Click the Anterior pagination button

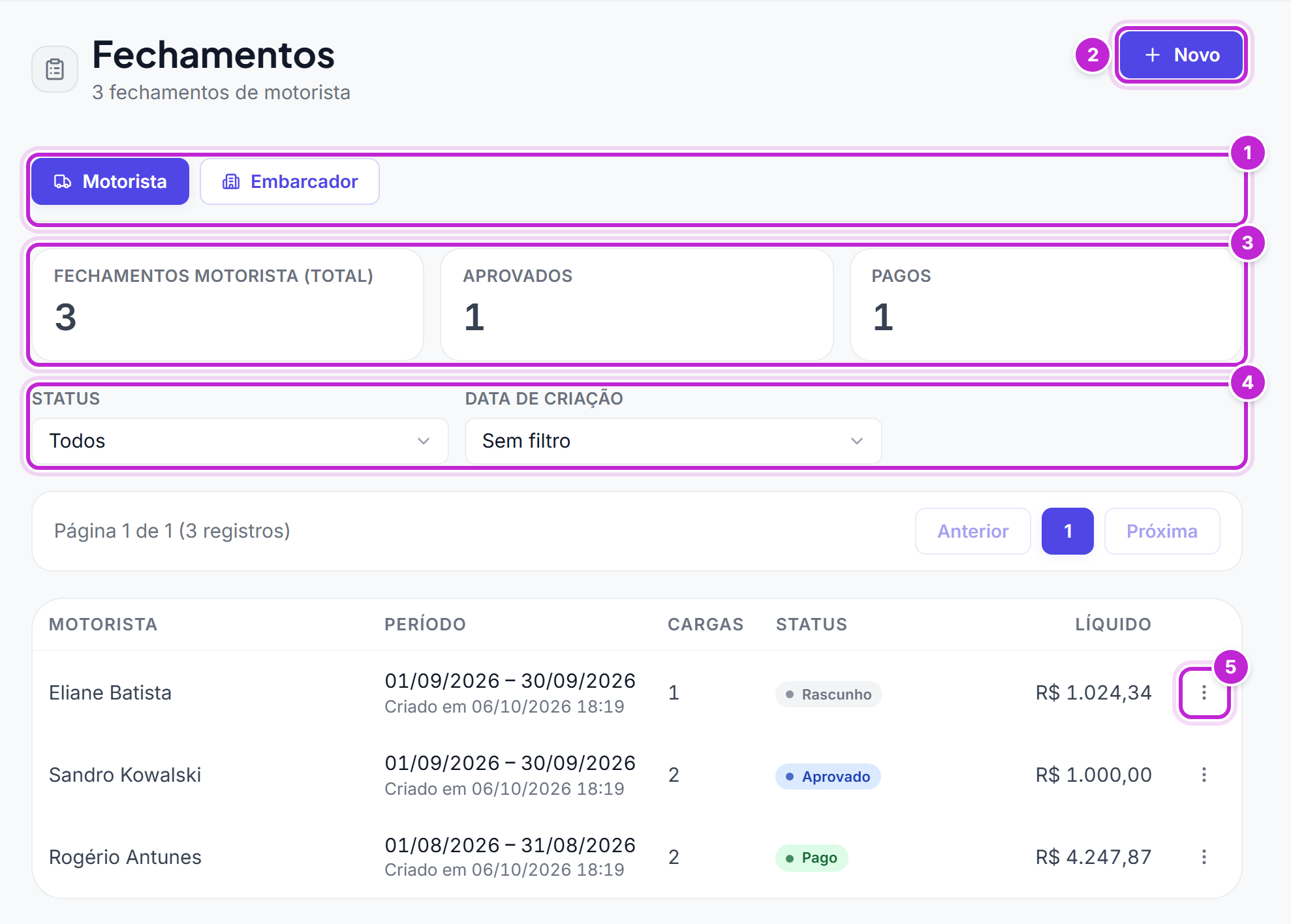[x=973, y=531]
